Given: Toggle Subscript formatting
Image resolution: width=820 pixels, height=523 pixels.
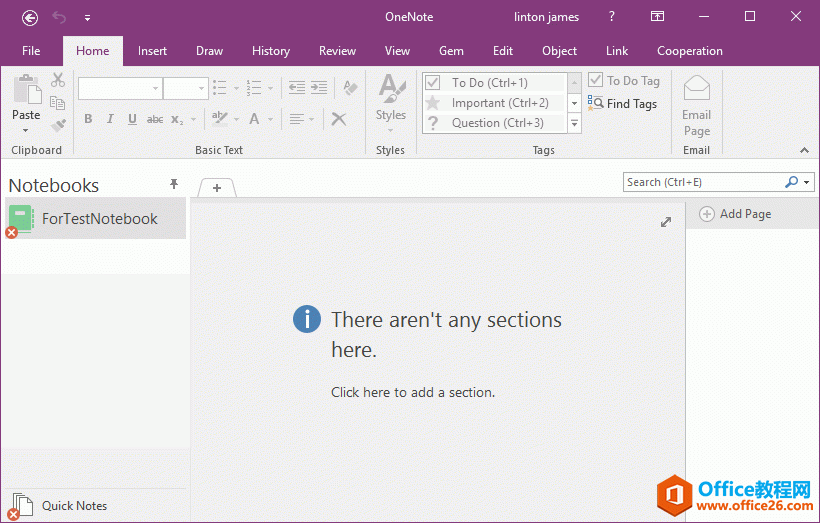Looking at the screenshot, I should (x=177, y=120).
